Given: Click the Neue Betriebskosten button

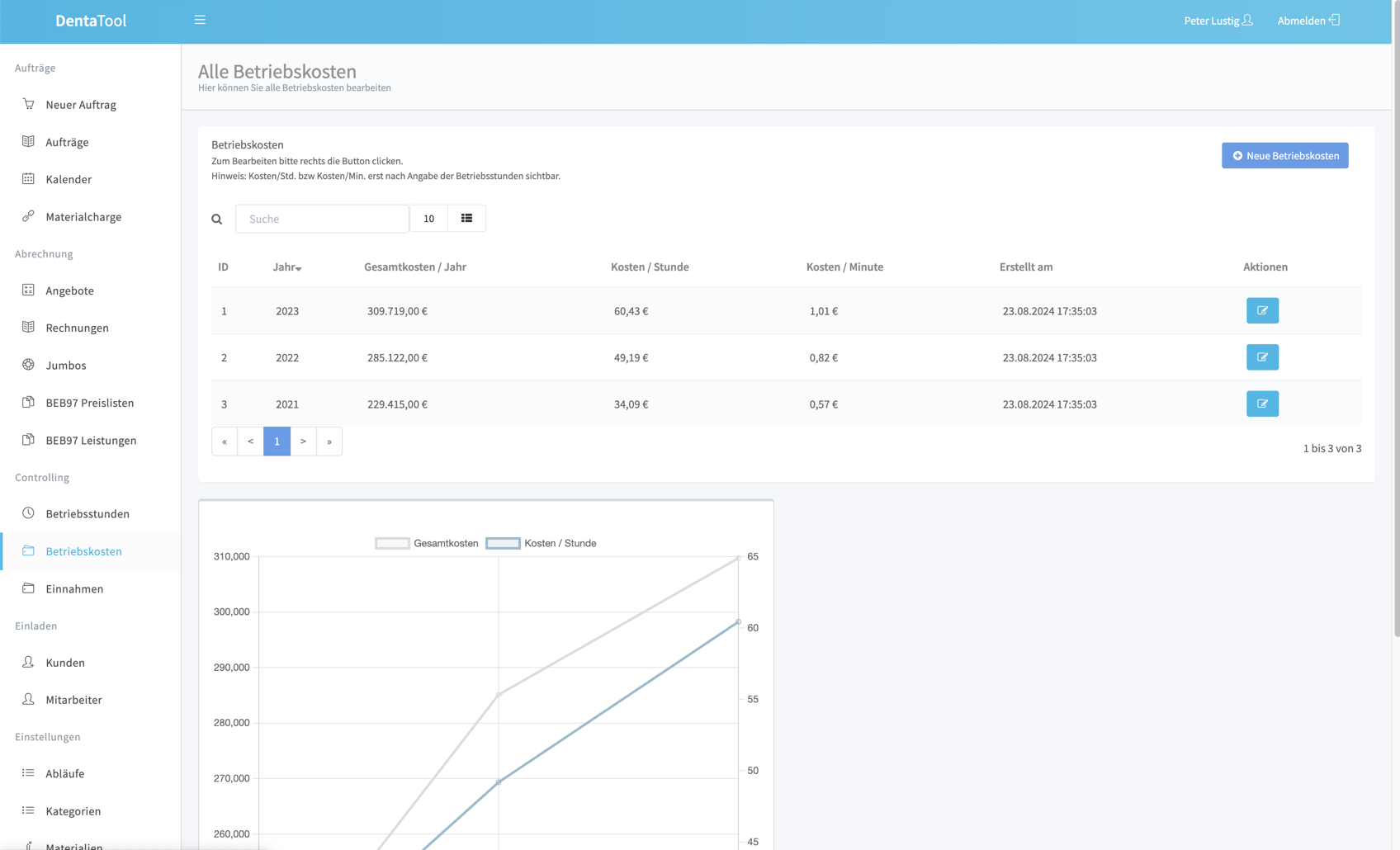Looking at the screenshot, I should [1284, 155].
